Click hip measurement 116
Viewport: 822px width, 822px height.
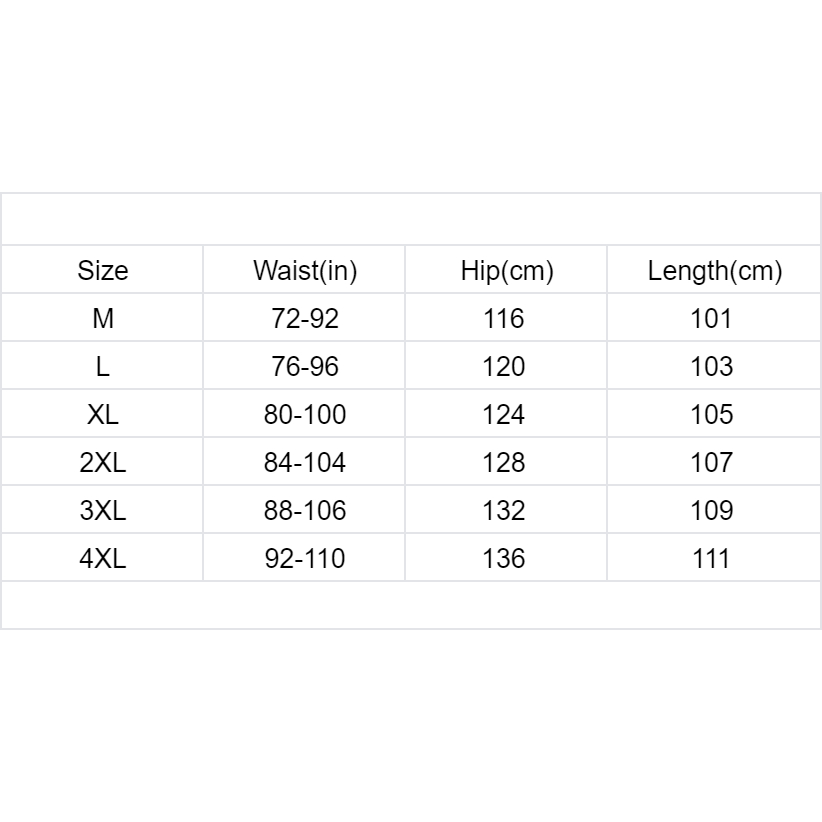[x=504, y=318]
